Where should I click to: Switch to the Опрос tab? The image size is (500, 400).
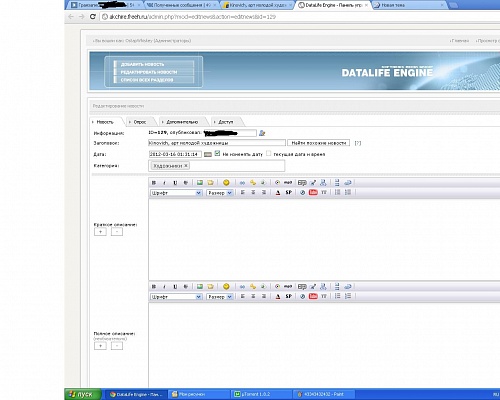point(140,122)
